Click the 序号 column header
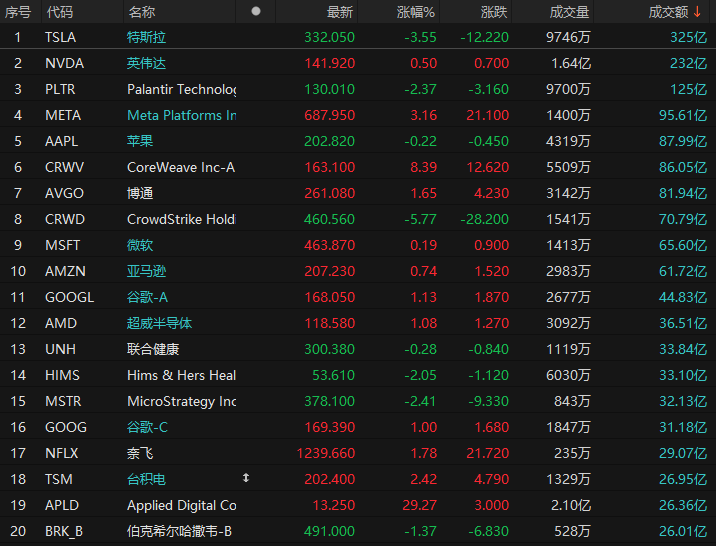716x546 pixels. click(18, 12)
